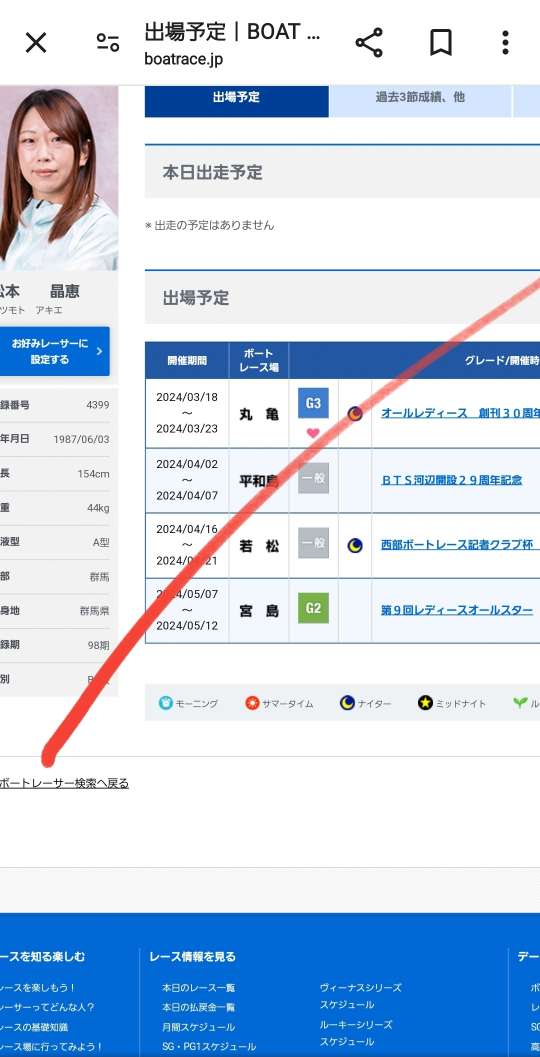The height and width of the screenshot is (1057, 540).
Task: Open BTS河辺開設29周年記念 link
Action: point(452,480)
